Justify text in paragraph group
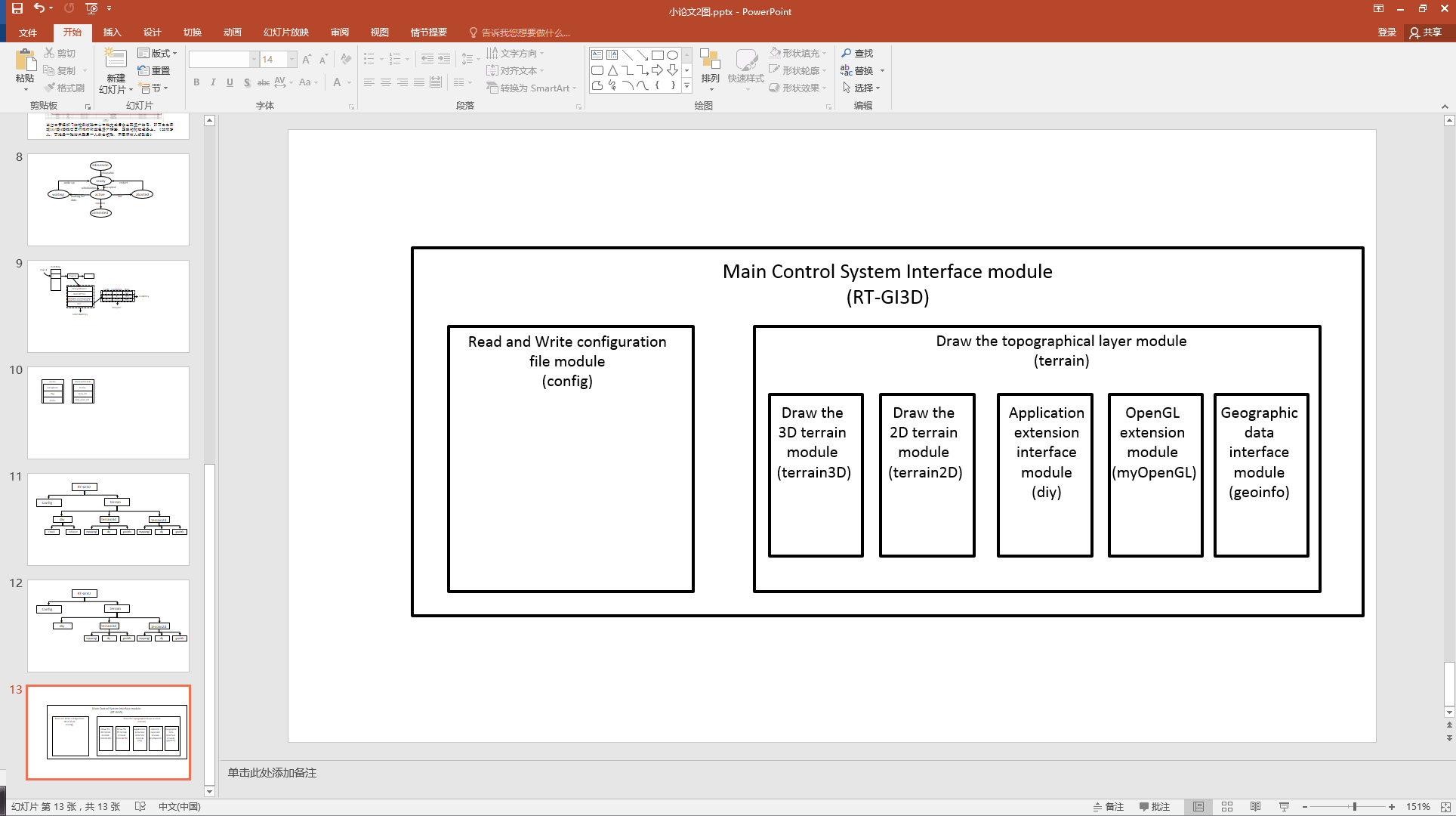Viewport: 1456px width, 816px height. (418, 82)
